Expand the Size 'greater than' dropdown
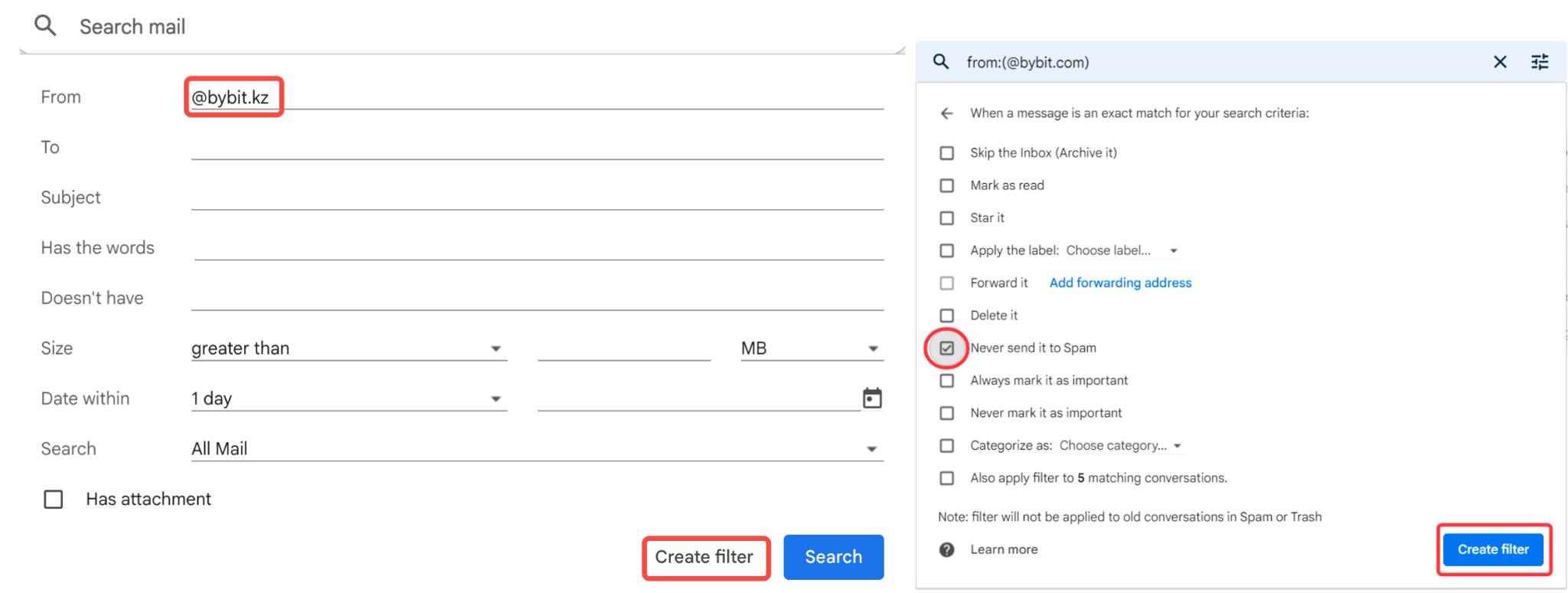 coord(348,349)
